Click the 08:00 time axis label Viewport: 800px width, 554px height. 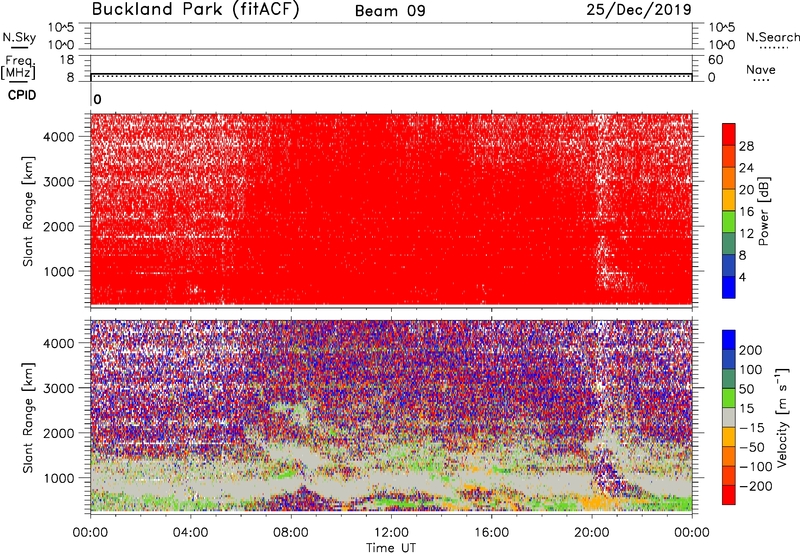pos(291,533)
